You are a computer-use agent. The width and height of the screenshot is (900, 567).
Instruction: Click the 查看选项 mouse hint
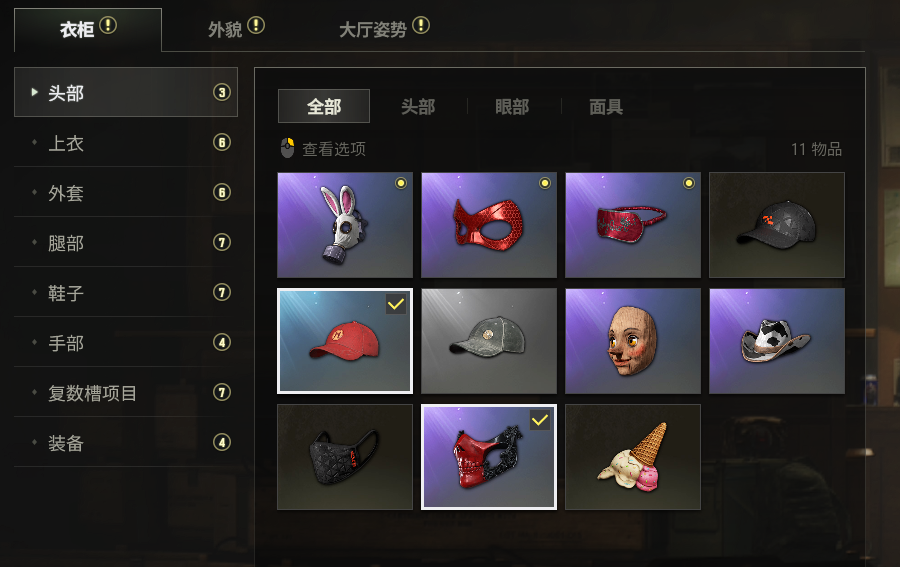(x=323, y=149)
